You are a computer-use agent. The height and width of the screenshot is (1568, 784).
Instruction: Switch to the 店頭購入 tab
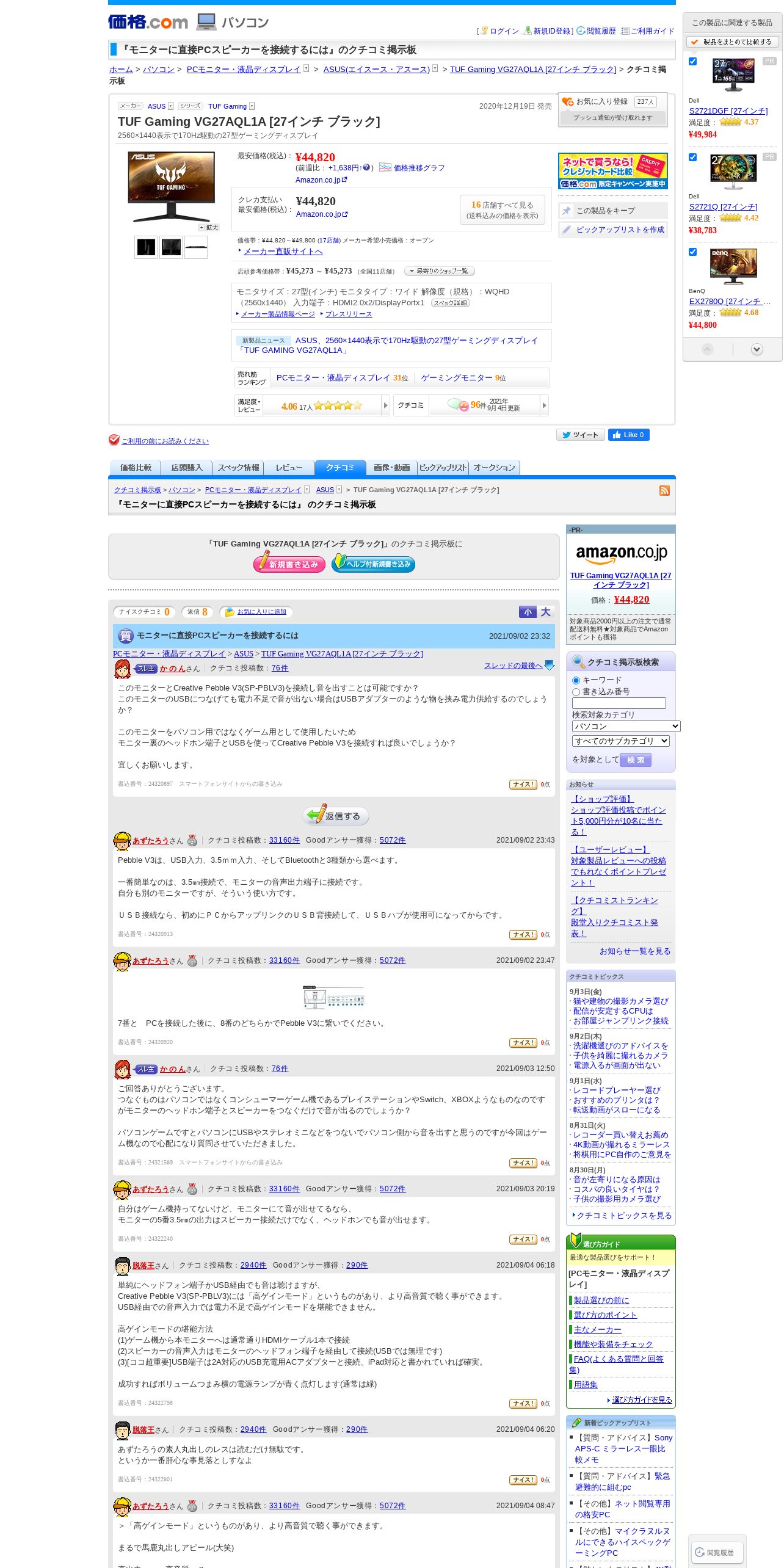pos(186,468)
